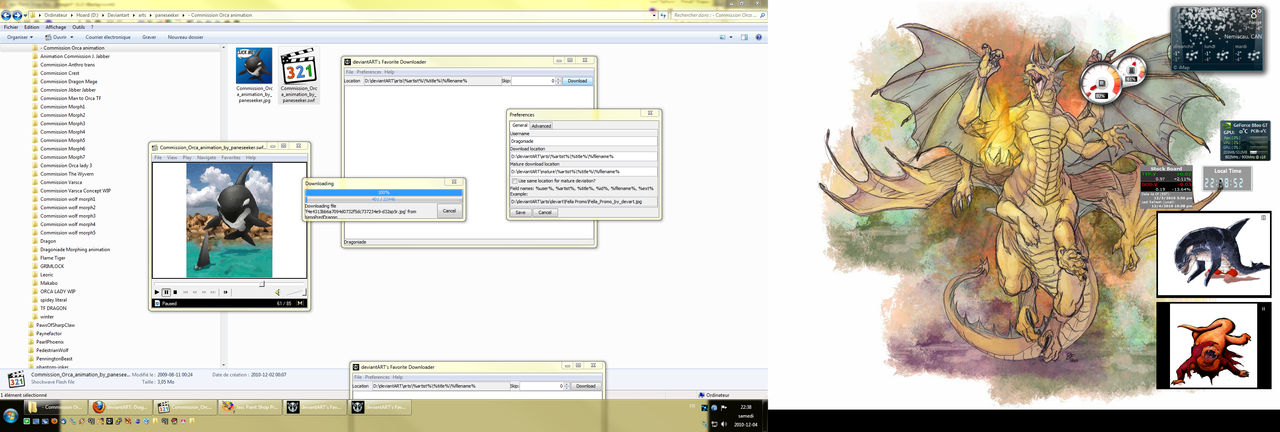
Task: Select folder PawsOfSharpClaw
Action: [x=58, y=325]
